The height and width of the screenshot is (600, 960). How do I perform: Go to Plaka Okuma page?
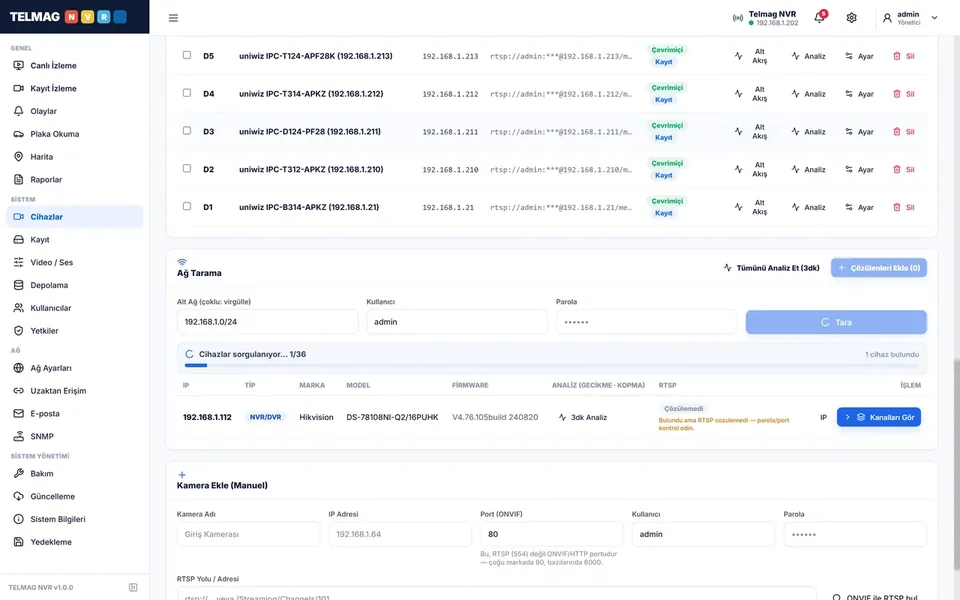pyautogui.click(x=75, y=134)
